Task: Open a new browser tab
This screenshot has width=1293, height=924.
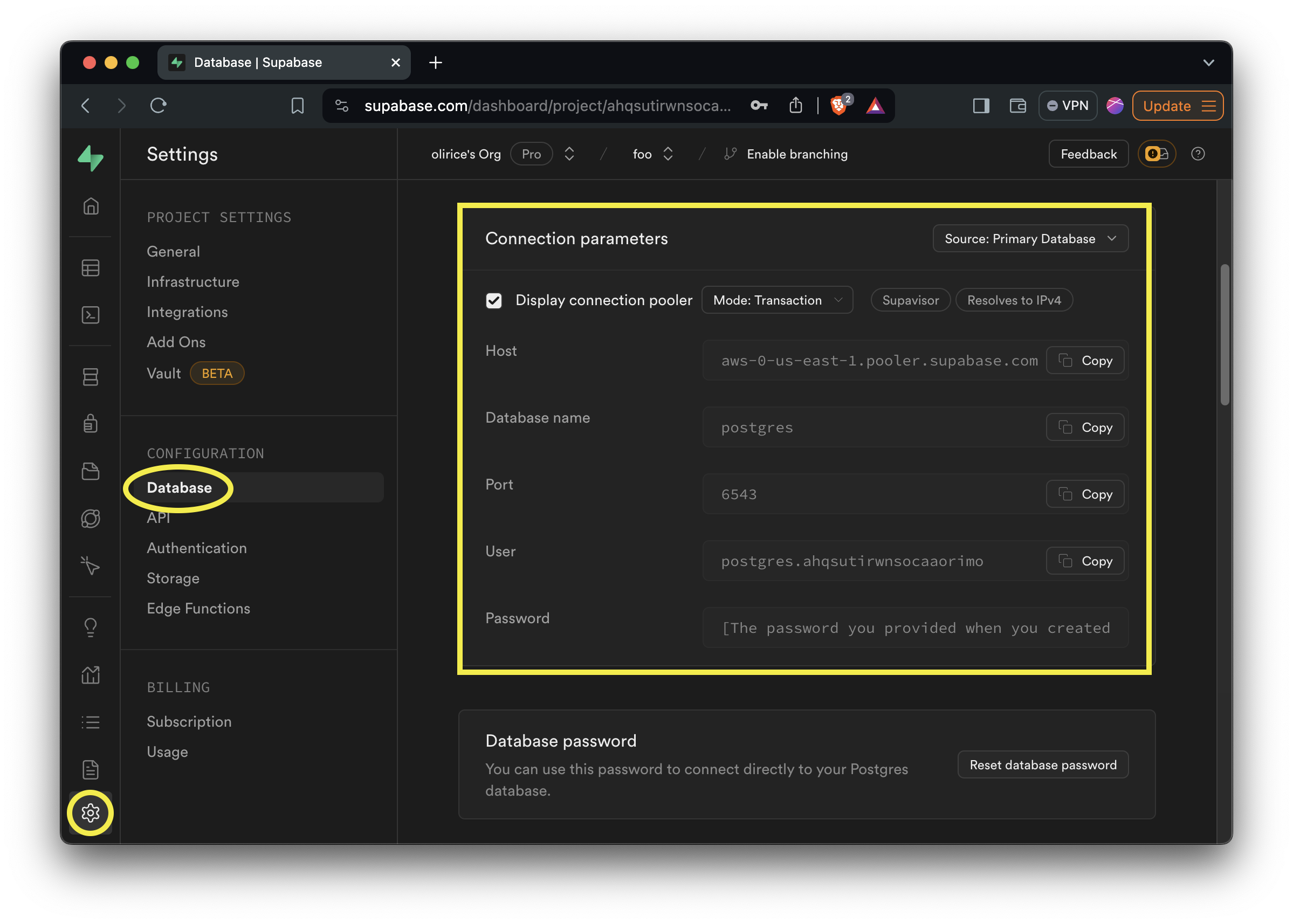Action: (435, 63)
